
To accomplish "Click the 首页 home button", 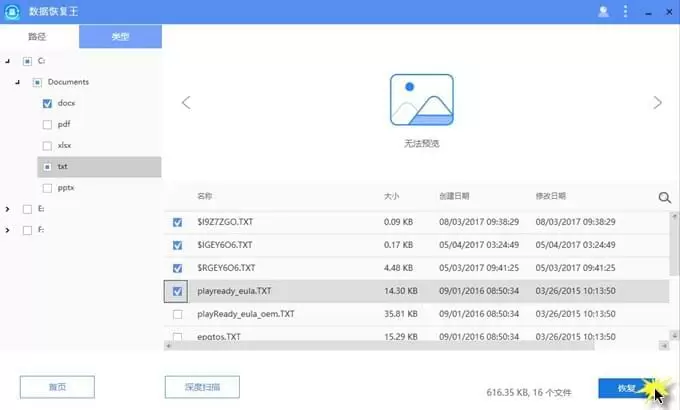I will (x=57, y=387).
